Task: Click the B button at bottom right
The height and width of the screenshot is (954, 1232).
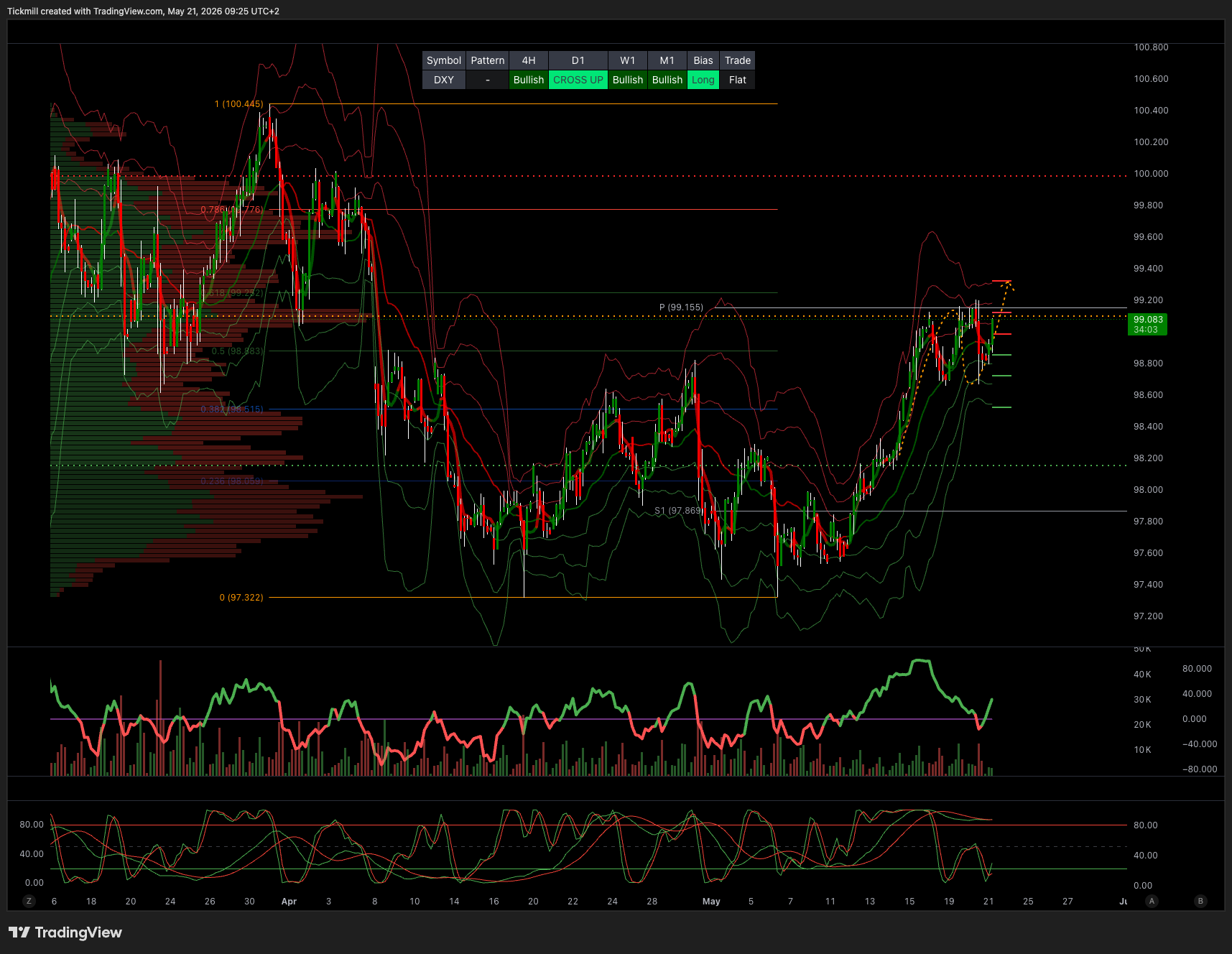Action: tap(1200, 901)
